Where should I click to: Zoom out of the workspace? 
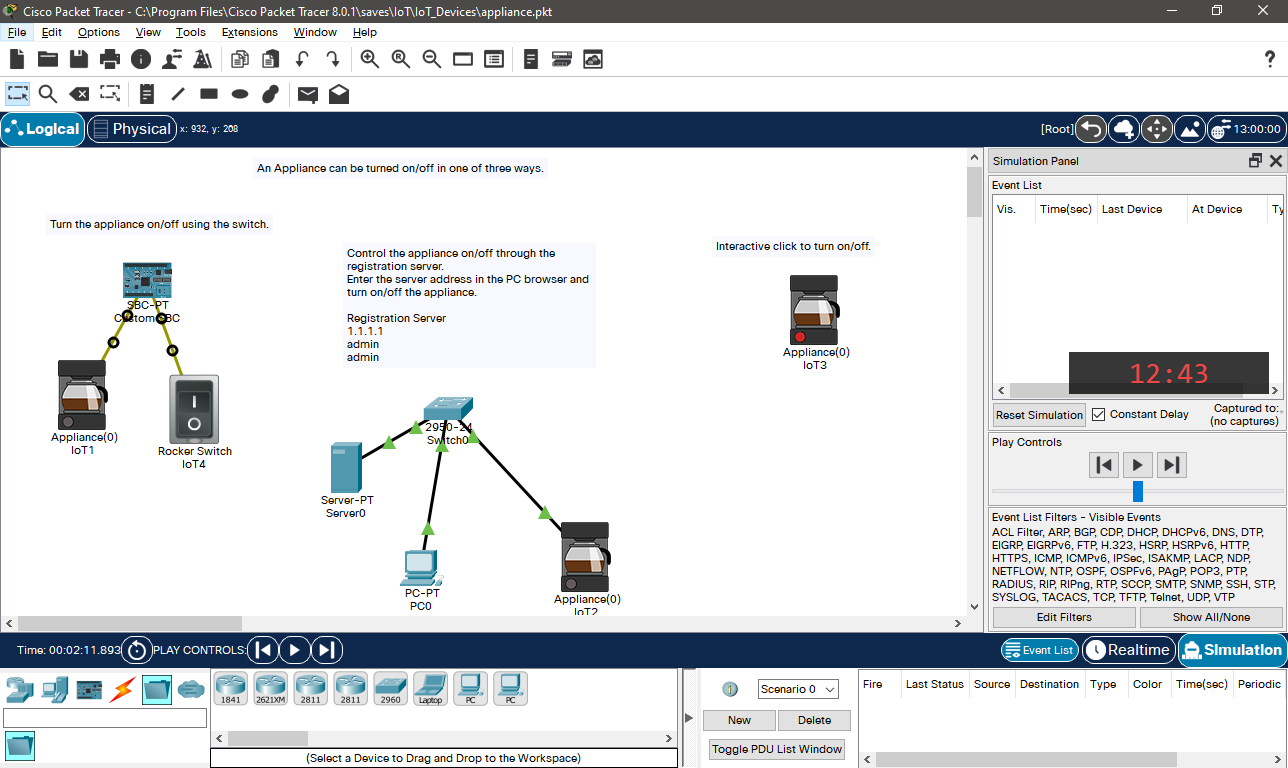(432, 59)
